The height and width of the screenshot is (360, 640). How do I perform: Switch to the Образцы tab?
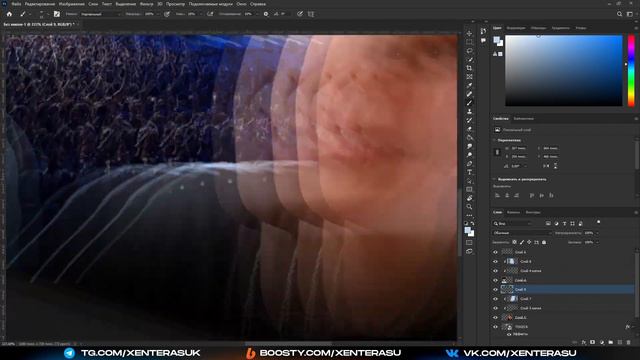pos(538,28)
